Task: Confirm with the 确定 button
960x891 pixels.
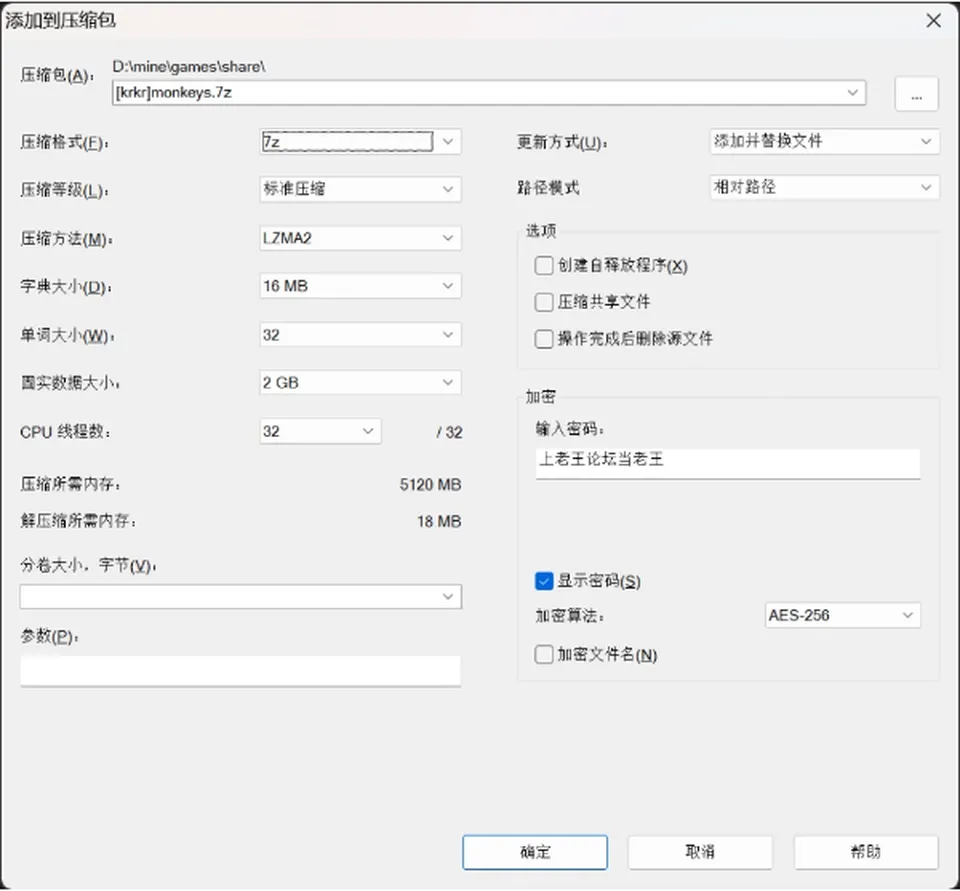Action: pyautogui.click(x=535, y=852)
